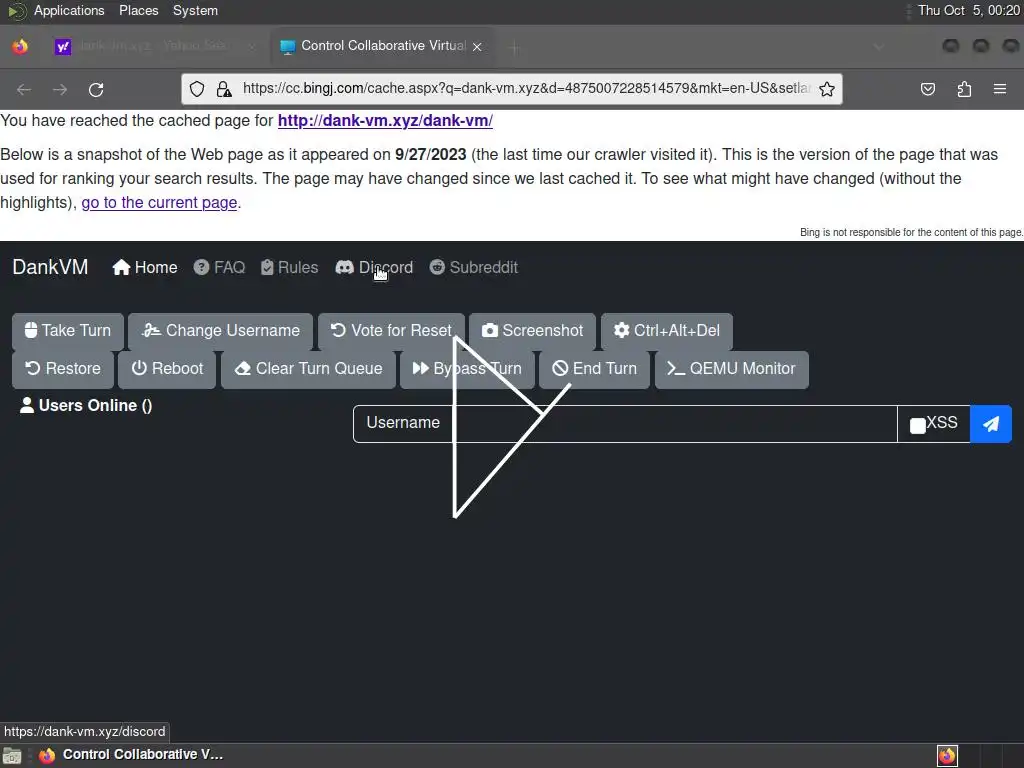Click the terminal prompt icon on QEMU Monitor
The height and width of the screenshot is (768, 1024).
[676, 368]
